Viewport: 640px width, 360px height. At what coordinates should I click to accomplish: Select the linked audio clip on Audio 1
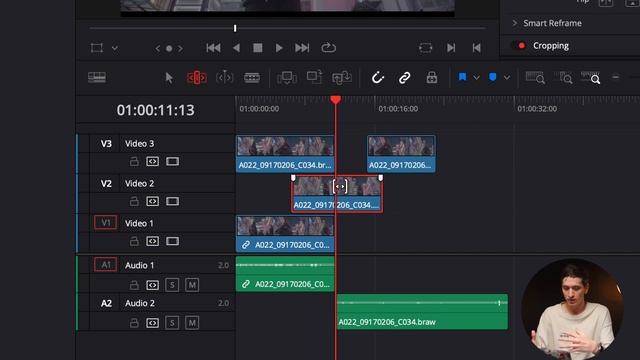[285, 273]
